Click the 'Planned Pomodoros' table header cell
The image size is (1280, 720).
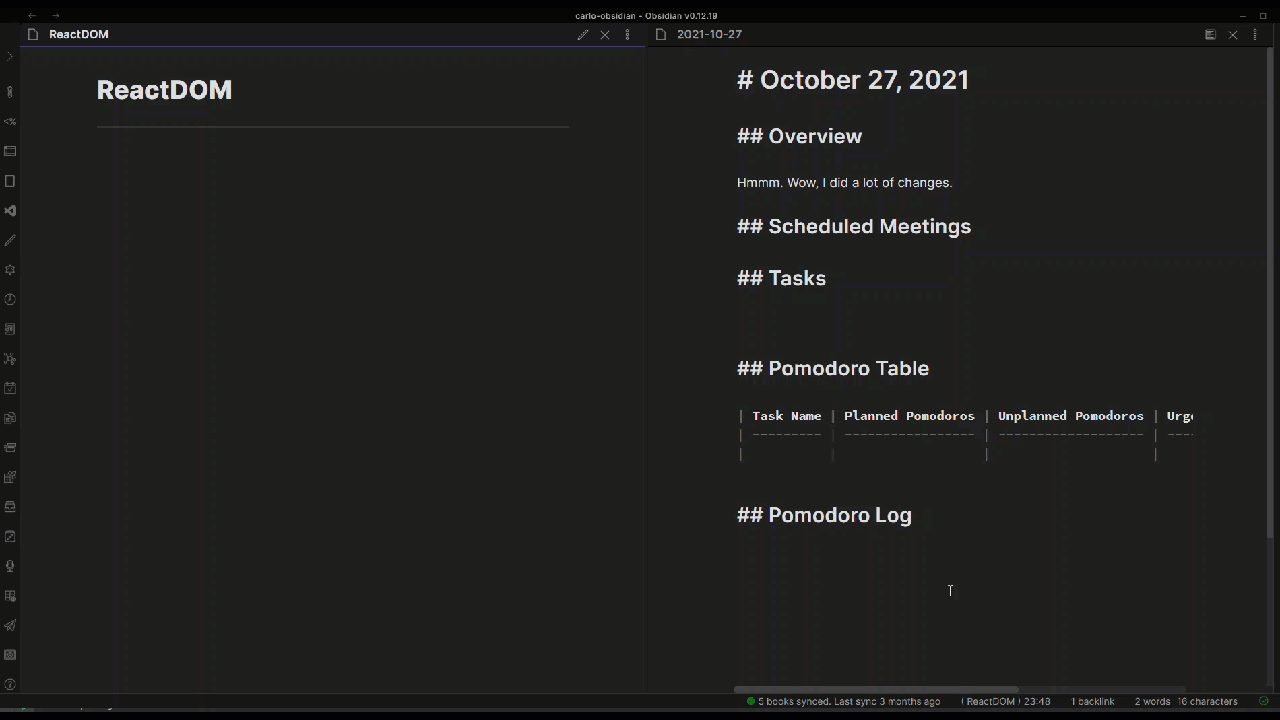[909, 416]
